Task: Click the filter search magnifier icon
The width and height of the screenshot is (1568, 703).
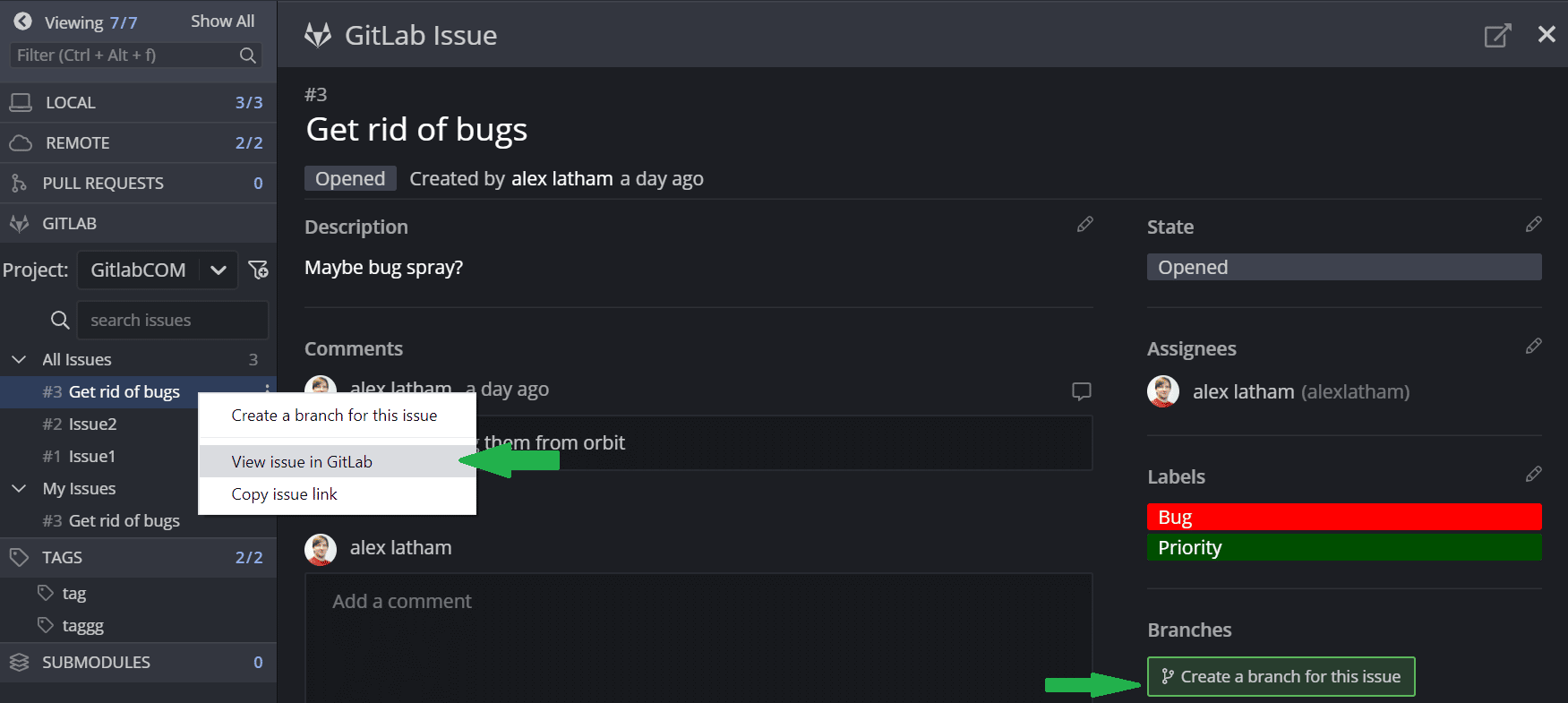Action: click(248, 56)
